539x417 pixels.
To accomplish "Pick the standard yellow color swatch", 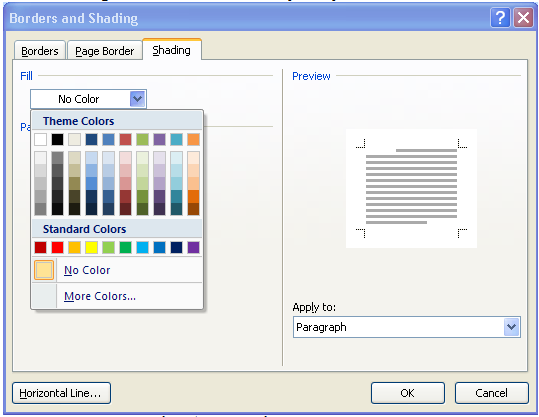I will [x=91, y=247].
